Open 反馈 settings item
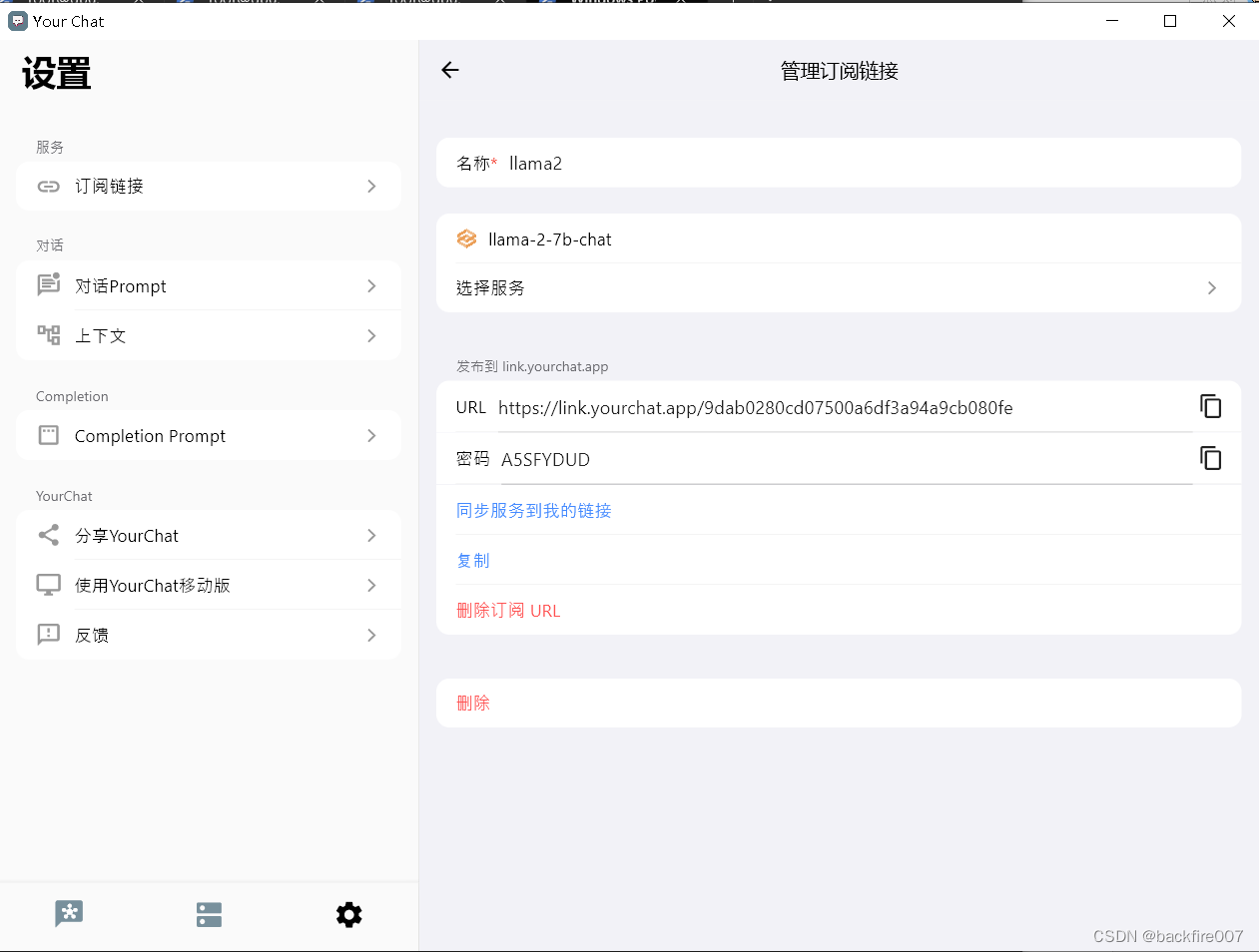The width and height of the screenshot is (1259, 952). click(x=209, y=635)
